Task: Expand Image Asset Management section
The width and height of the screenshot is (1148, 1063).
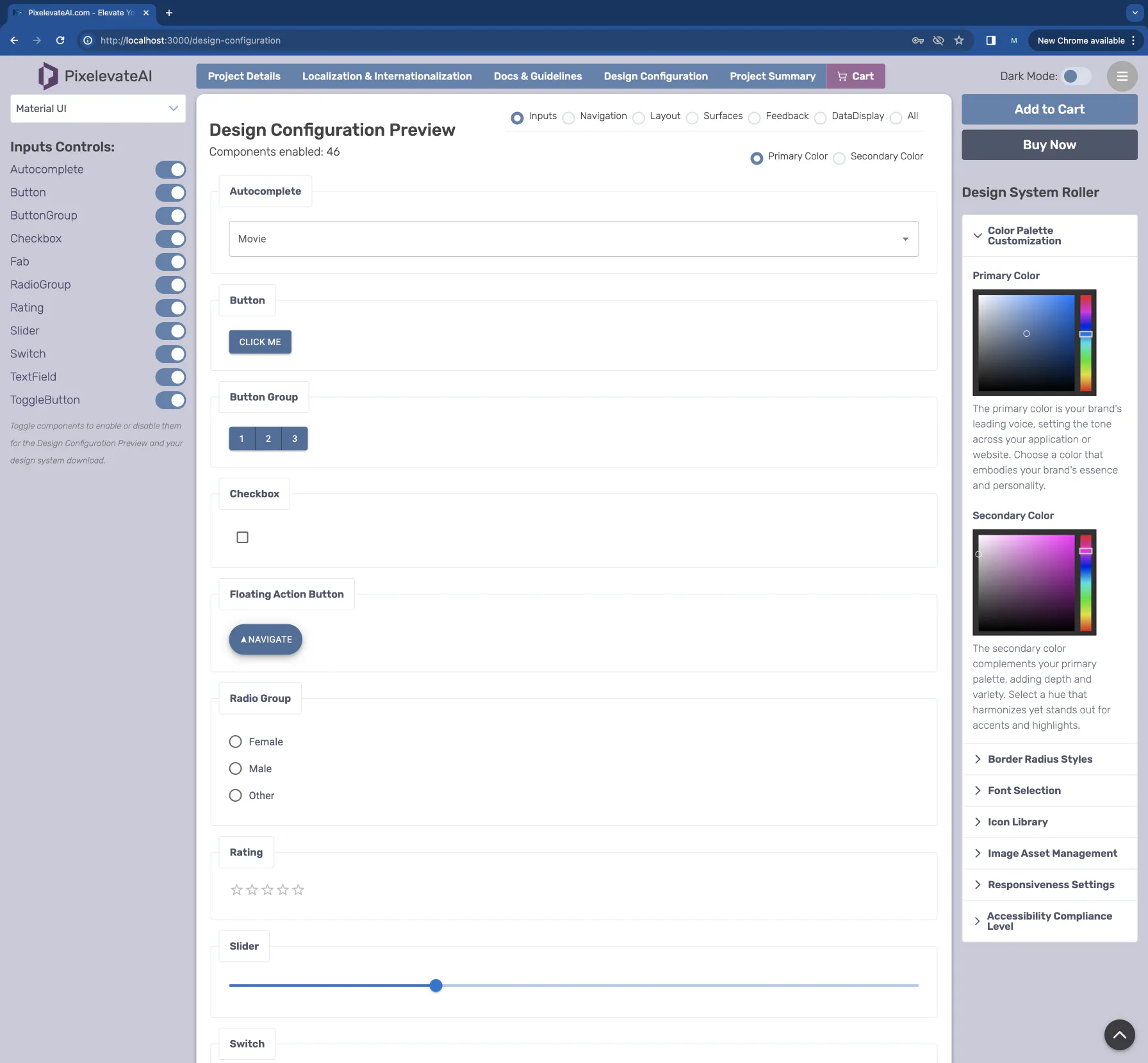Action: pyautogui.click(x=1049, y=853)
